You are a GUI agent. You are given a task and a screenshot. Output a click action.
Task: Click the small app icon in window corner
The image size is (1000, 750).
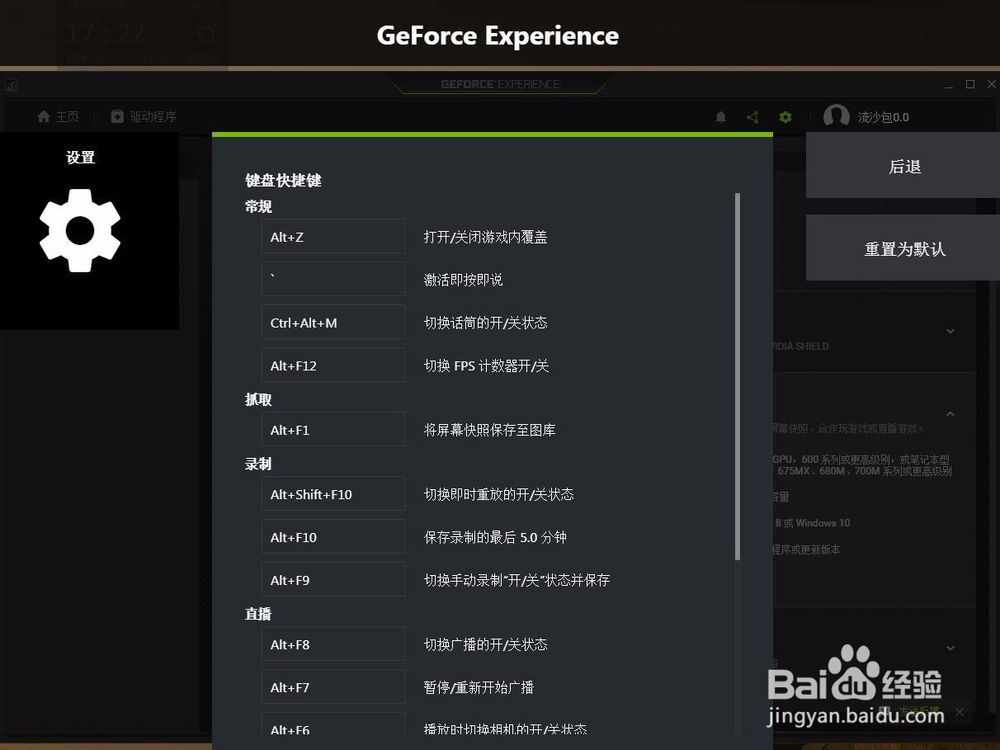pos(12,85)
